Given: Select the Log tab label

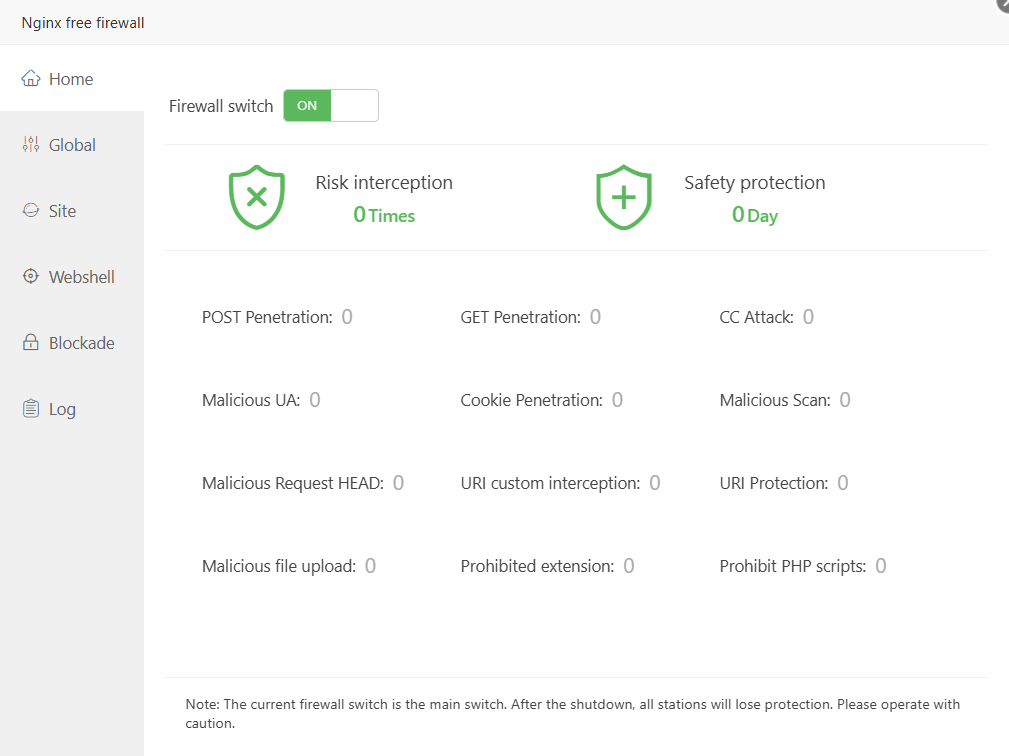Looking at the screenshot, I should (x=62, y=409).
